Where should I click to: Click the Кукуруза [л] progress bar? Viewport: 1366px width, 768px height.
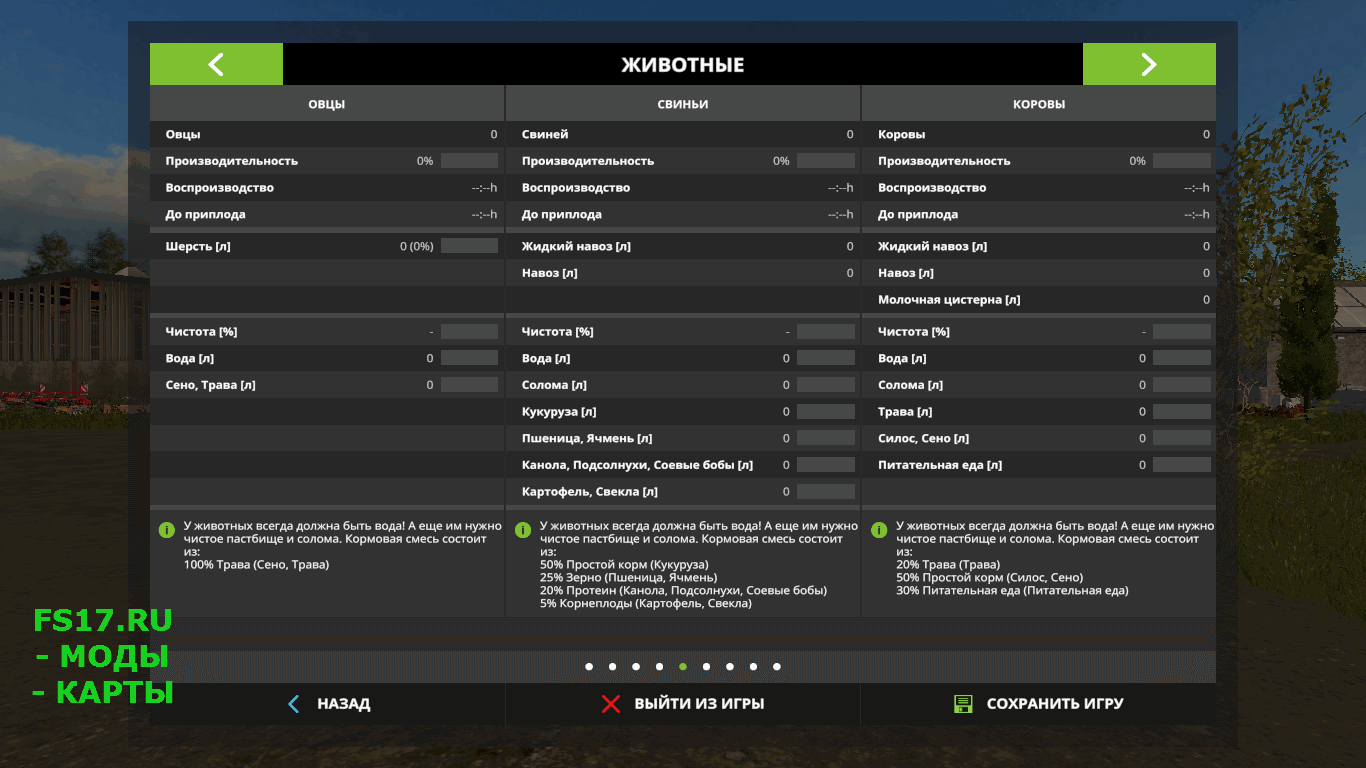(x=826, y=412)
